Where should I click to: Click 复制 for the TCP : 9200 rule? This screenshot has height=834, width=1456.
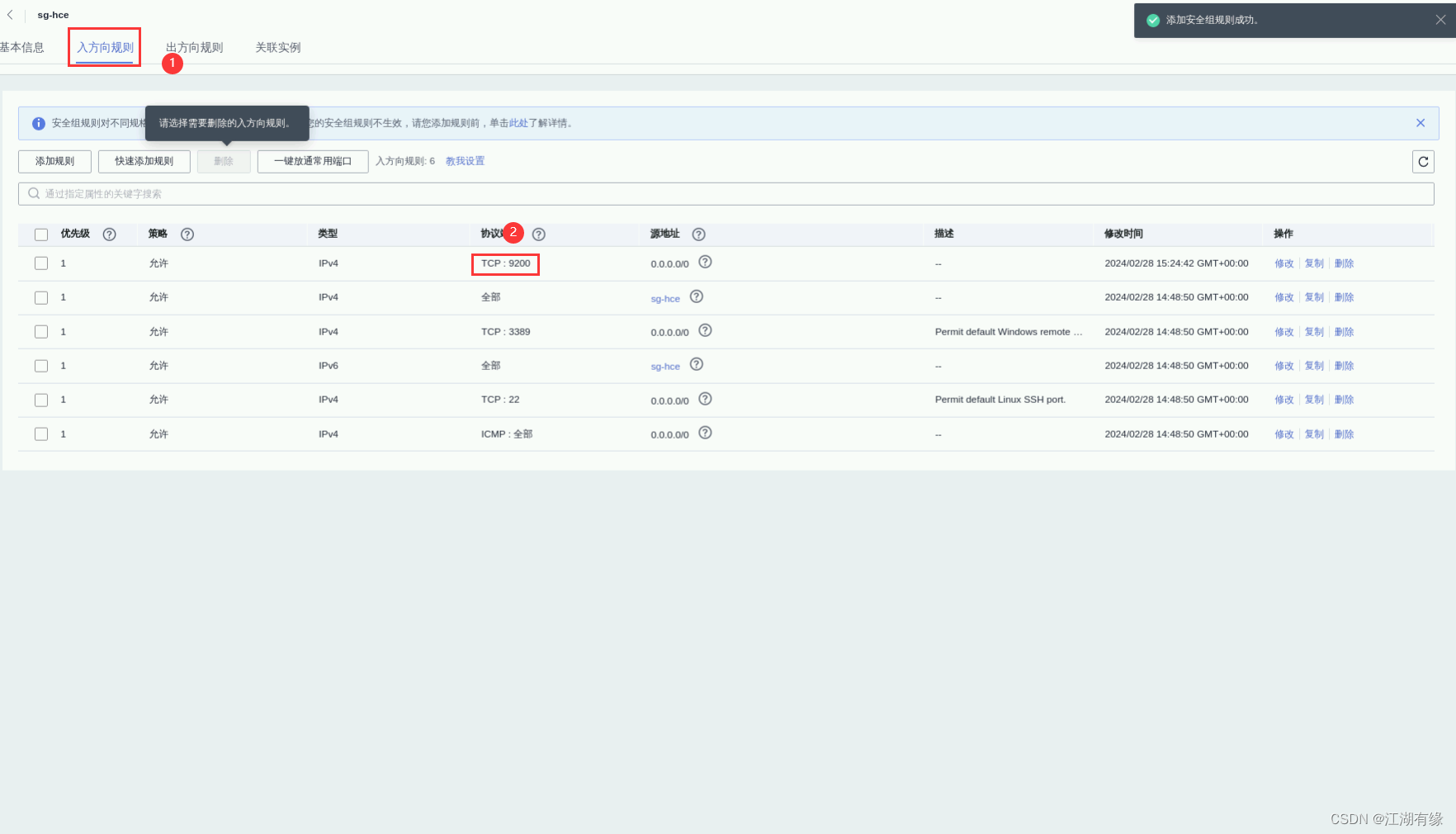pyautogui.click(x=1314, y=263)
